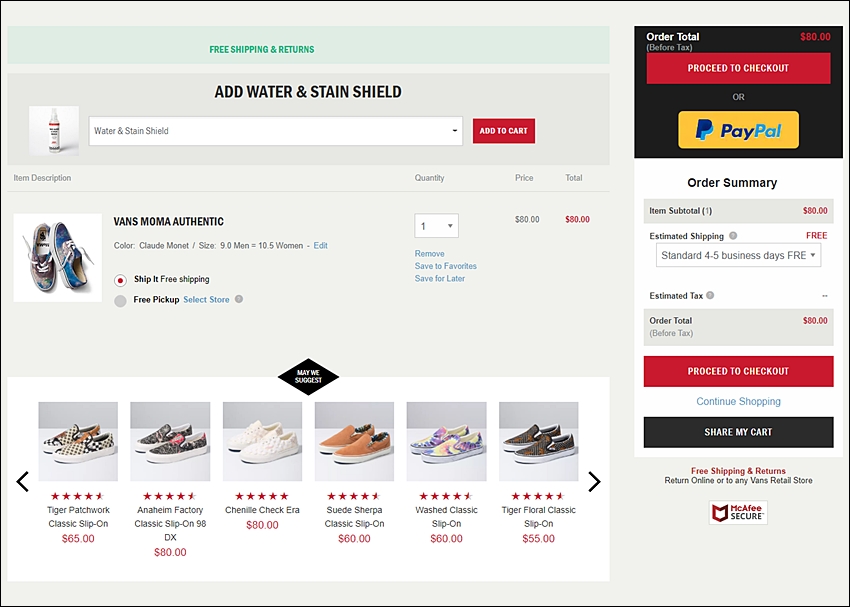The width and height of the screenshot is (850, 607).
Task: Click the Tiger Patchwork Classic Slip-On name
Action: [78, 517]
